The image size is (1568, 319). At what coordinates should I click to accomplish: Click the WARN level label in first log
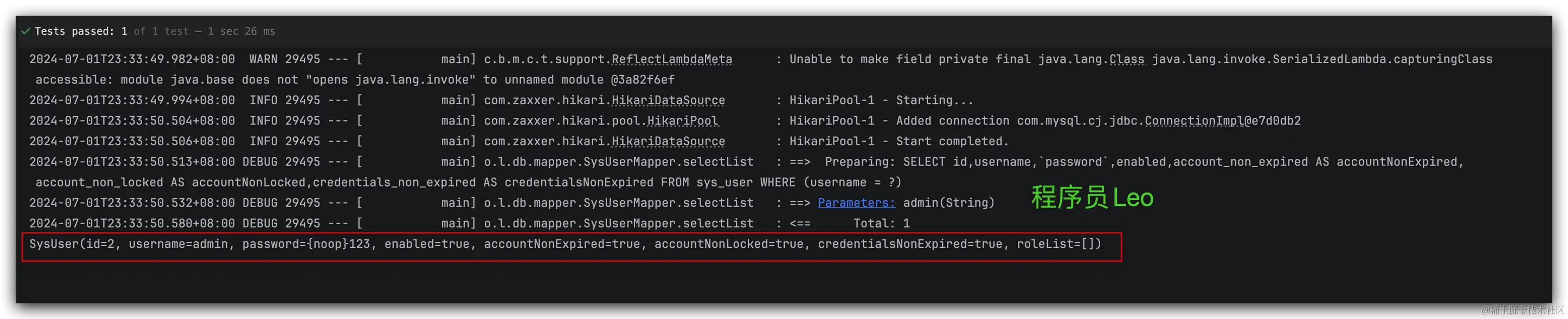click(x=263, y=59)
